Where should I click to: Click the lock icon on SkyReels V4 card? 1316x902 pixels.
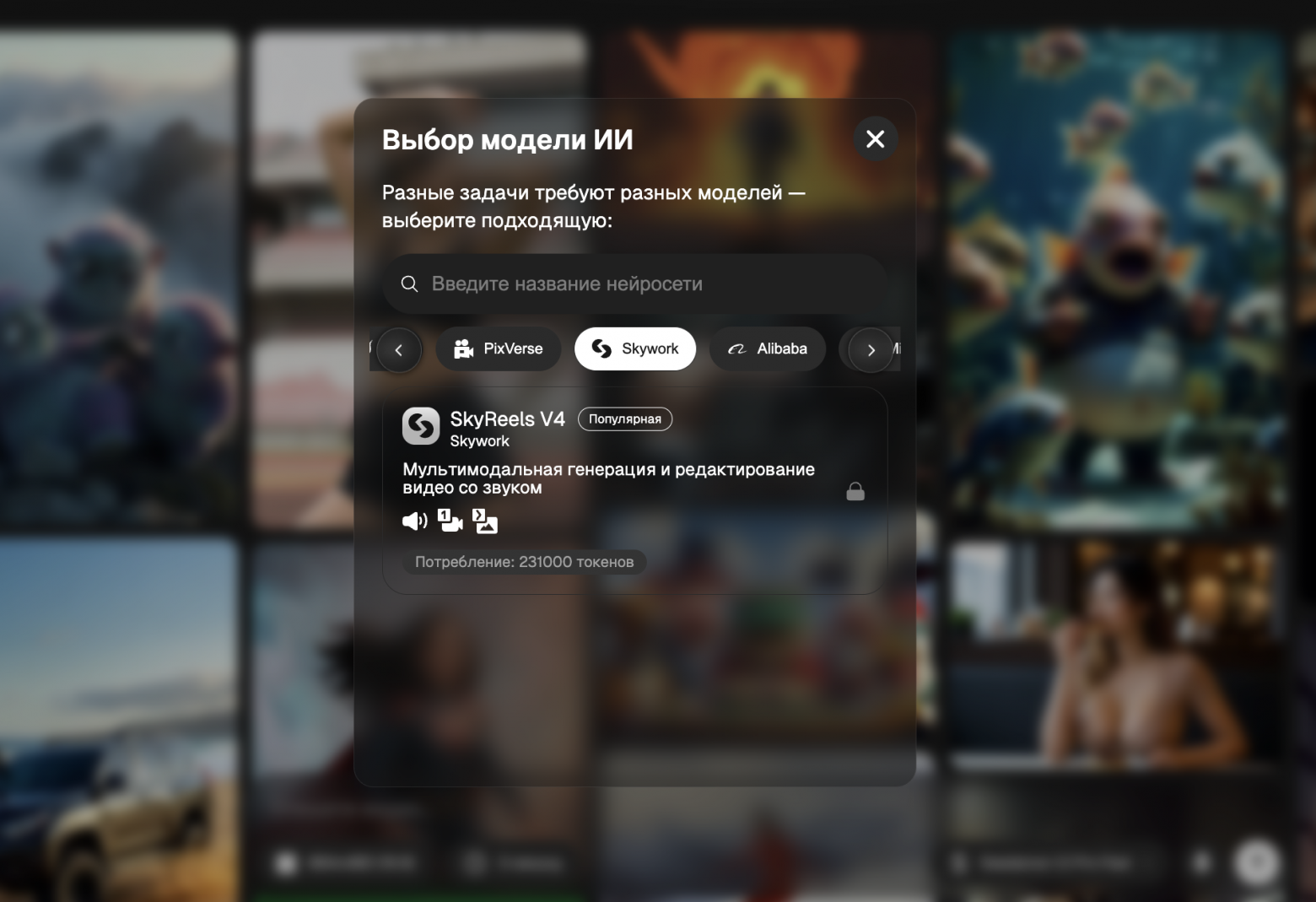[x=855, y=491]
